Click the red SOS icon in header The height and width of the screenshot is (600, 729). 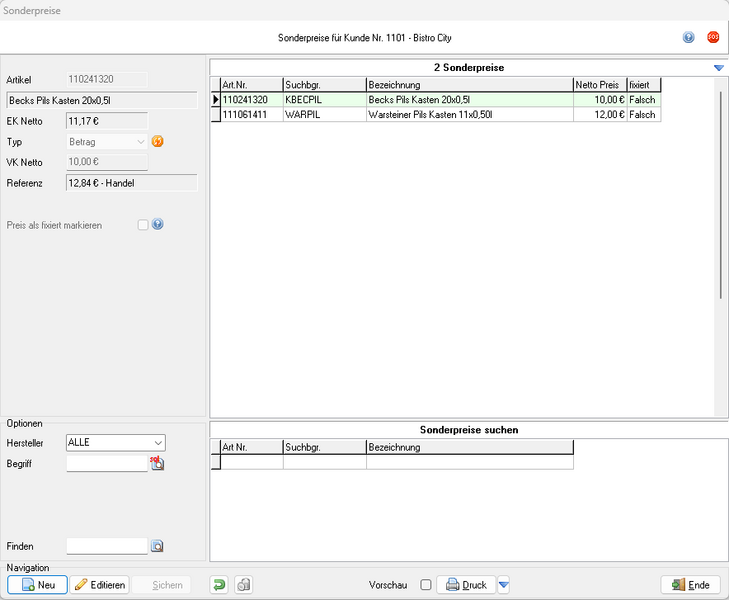coord(713,37)
